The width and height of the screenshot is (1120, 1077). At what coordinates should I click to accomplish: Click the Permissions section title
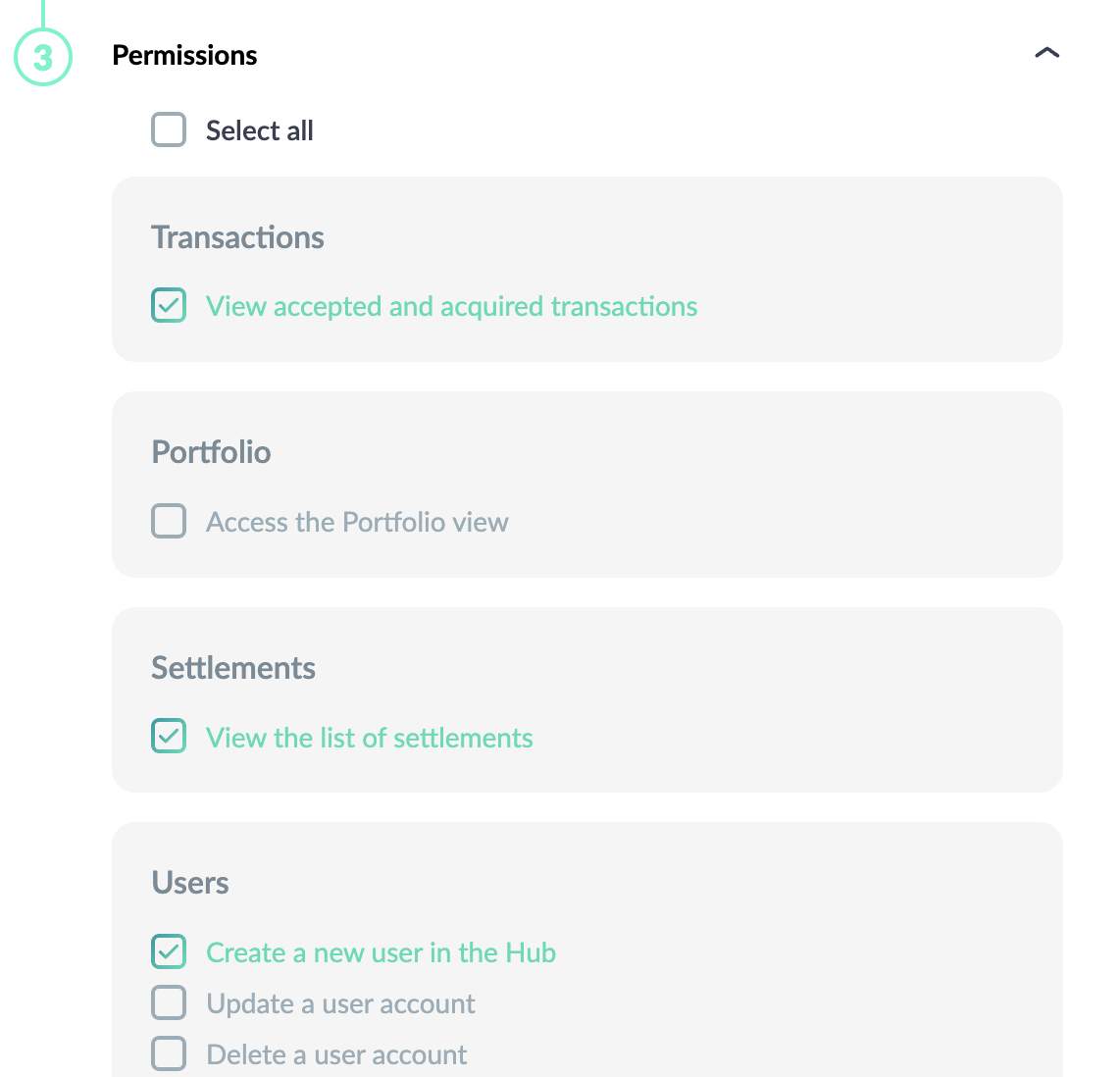tap(184, 56)
